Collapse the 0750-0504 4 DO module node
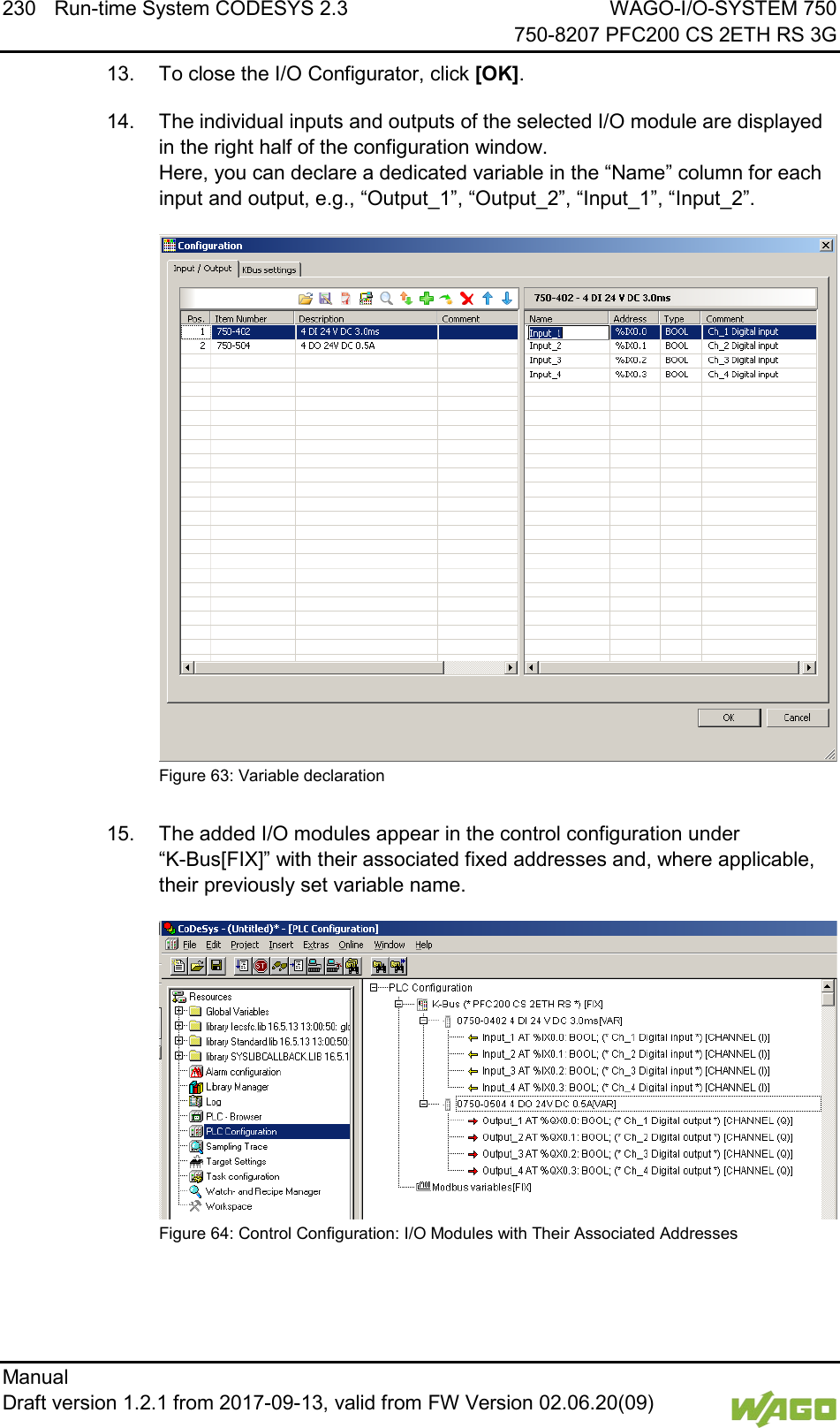The image size is (840, 1428). pyautogui.click(x=423, y=1104)
